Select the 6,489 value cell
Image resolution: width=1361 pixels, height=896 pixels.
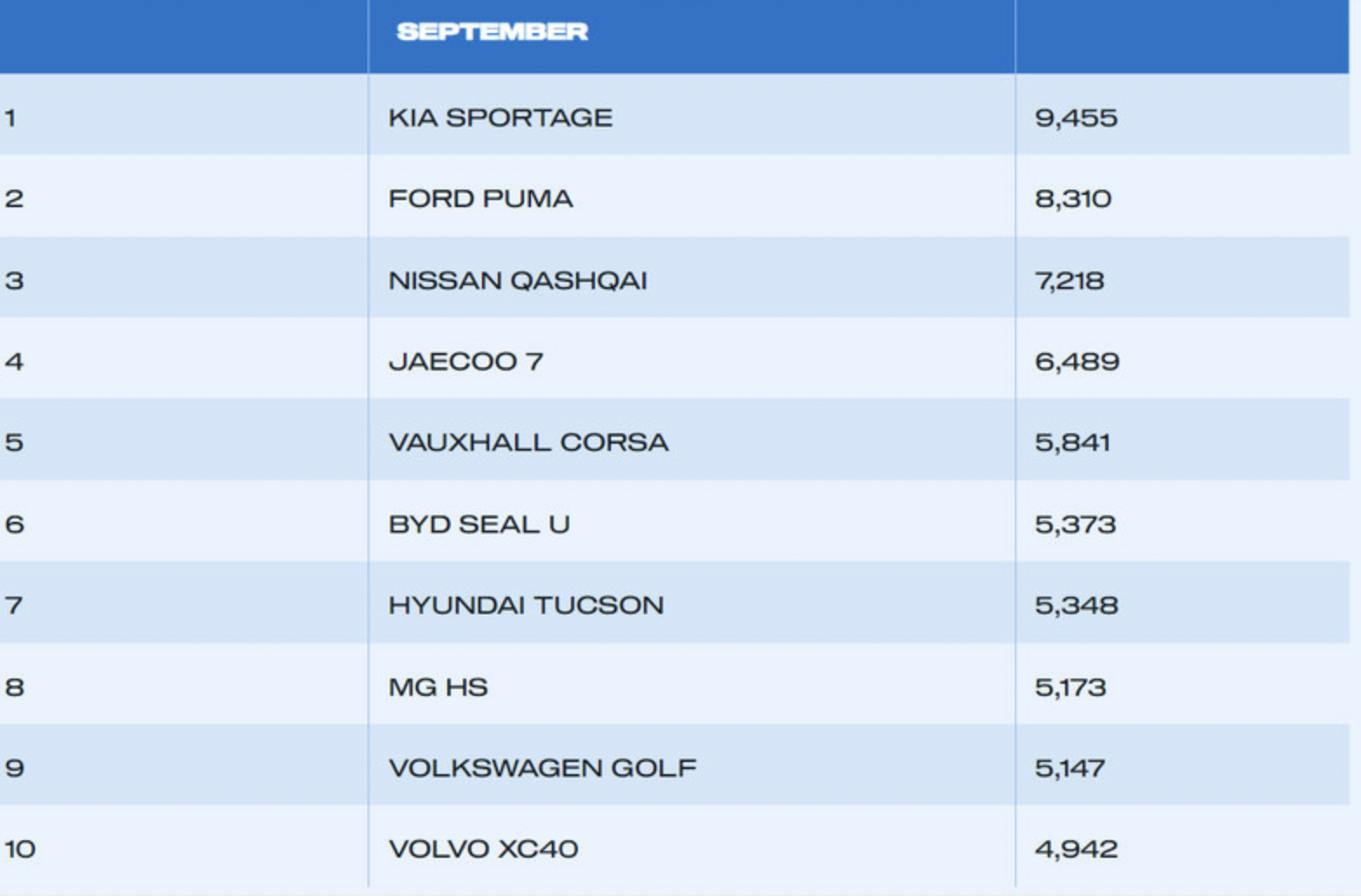(x=1076, y=362)
